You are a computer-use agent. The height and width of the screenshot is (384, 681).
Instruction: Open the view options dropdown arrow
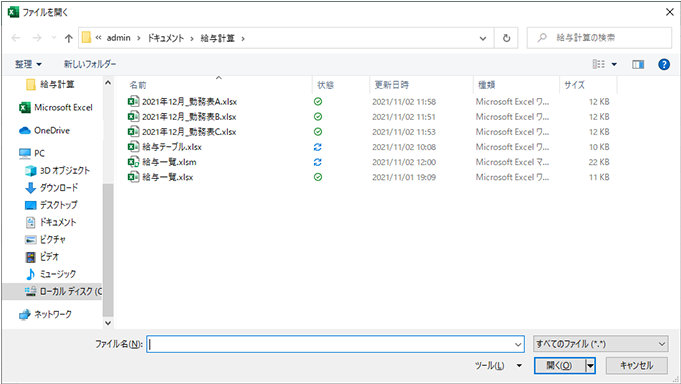click(614, 64)
